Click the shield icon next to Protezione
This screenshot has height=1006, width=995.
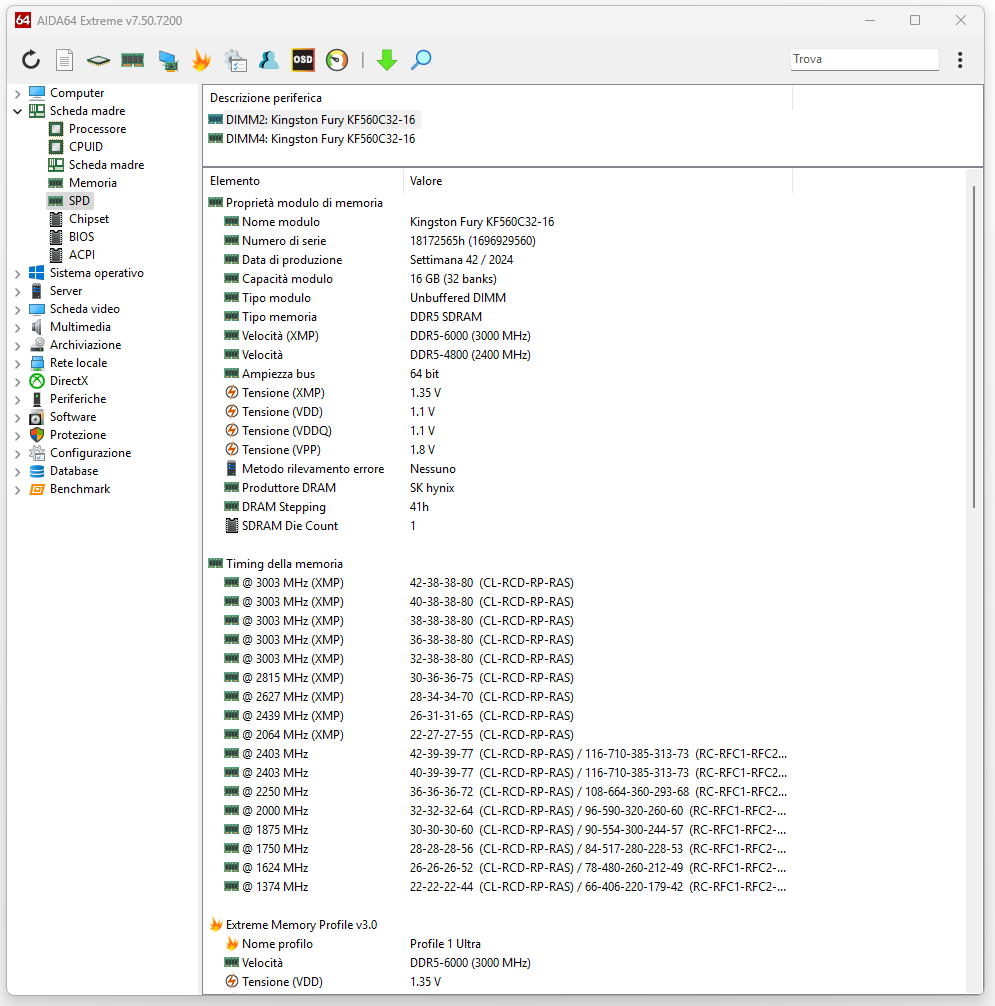(37, 434)
